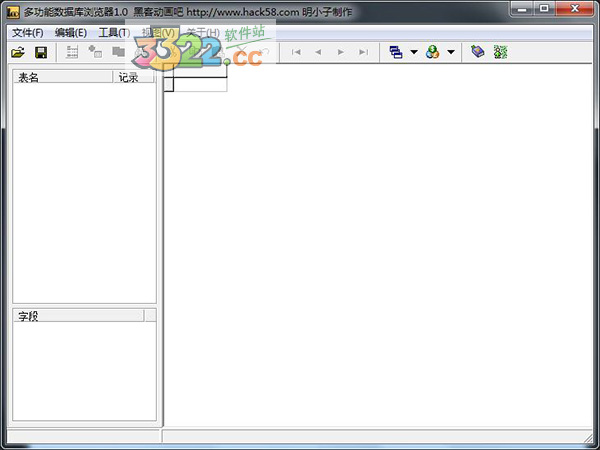Open the 编辑(E) menu
This screenshot has width=600, height=450.
(x=70, y=32)
